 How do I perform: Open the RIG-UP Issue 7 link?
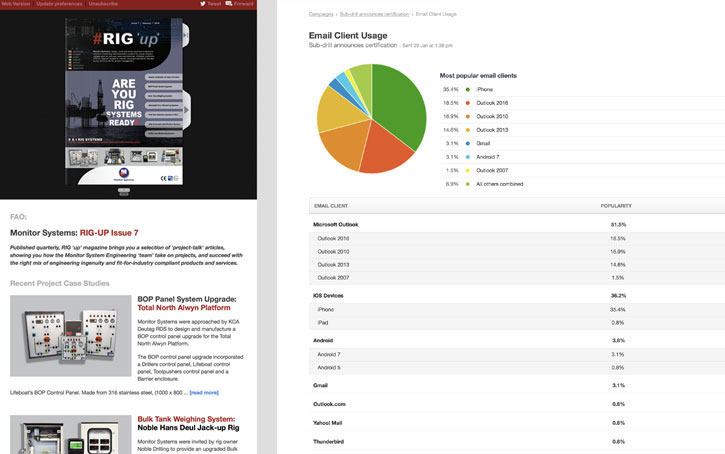pos(109,233)
